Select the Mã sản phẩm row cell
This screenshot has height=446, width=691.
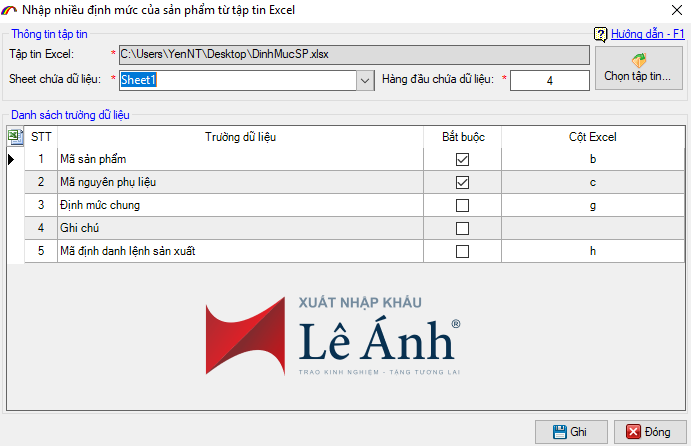(241, 159)
